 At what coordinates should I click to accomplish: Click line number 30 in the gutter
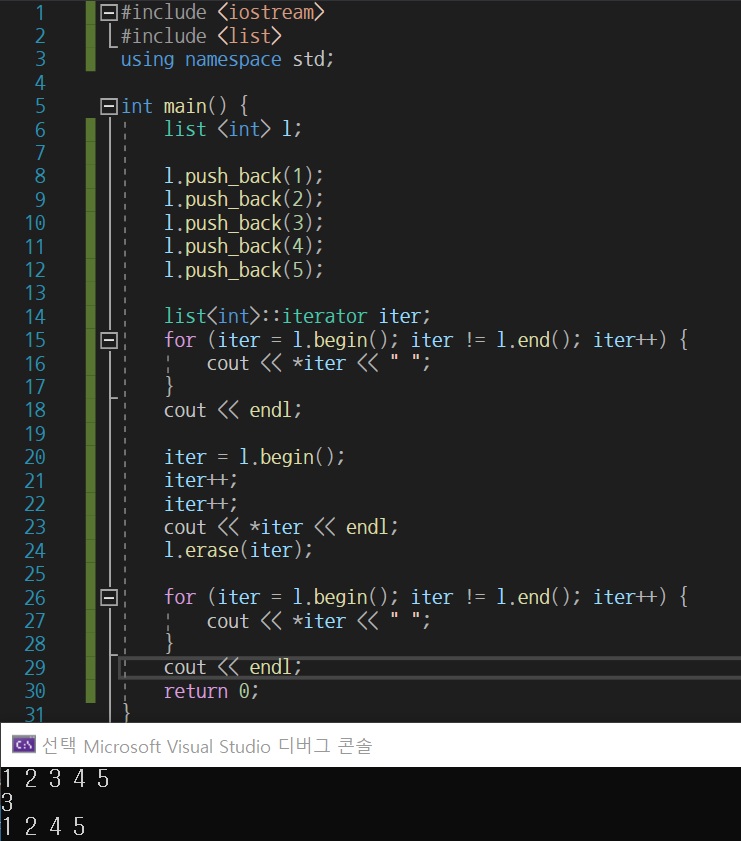[35, 691]
